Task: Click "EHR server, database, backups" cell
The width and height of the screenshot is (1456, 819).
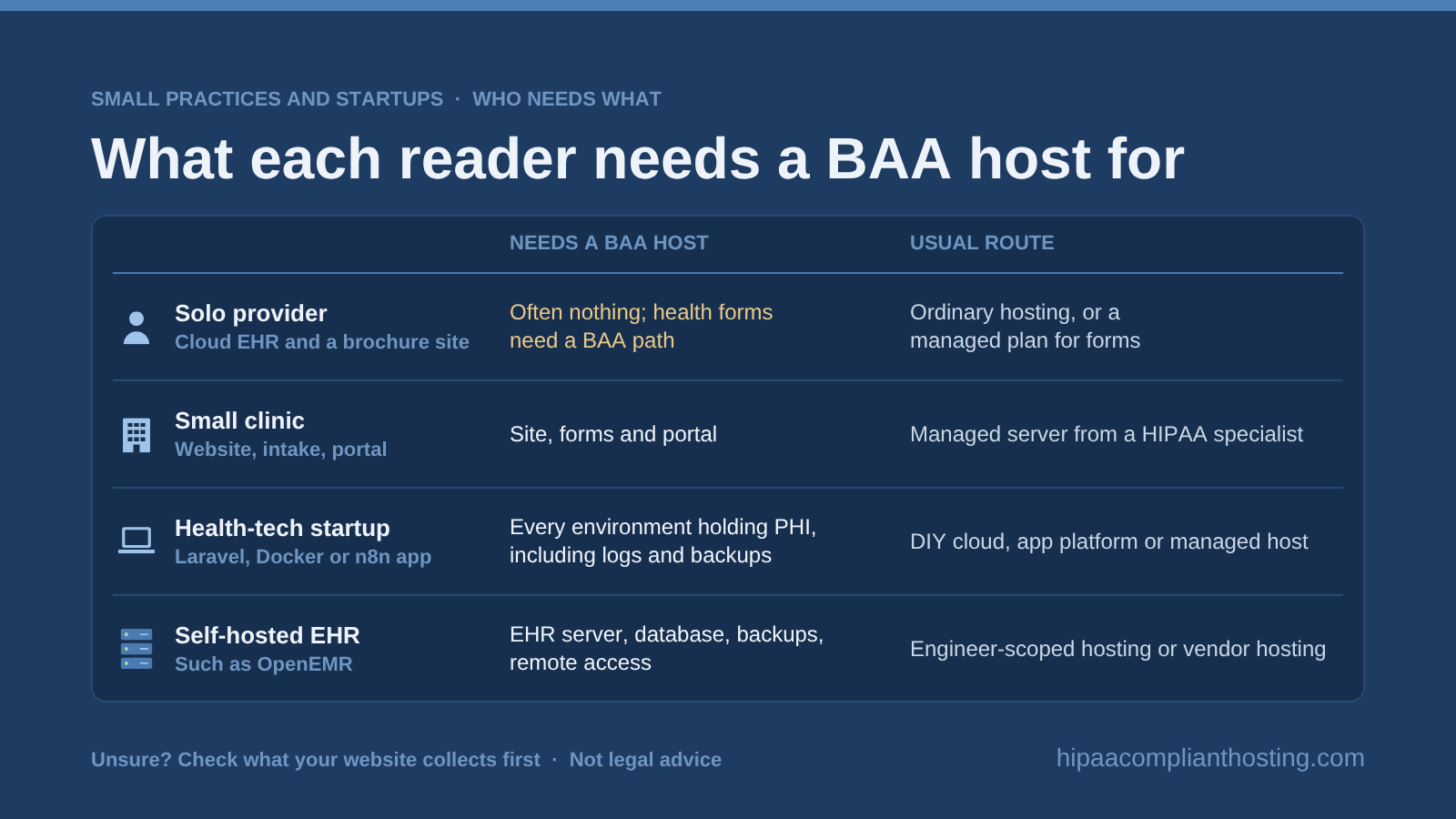Action: click(x=667, y=648)
